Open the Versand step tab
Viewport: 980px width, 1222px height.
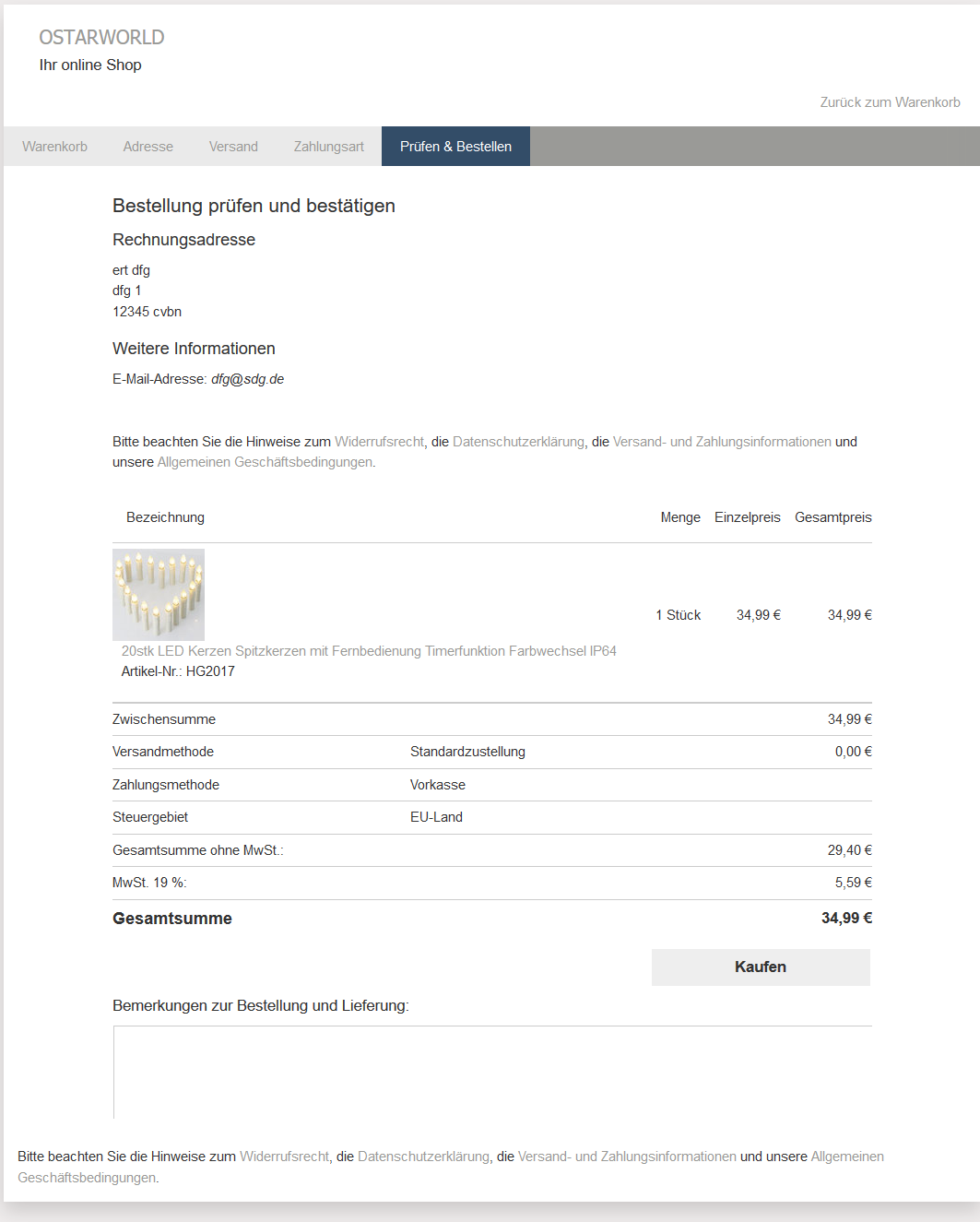click(233, 147)
